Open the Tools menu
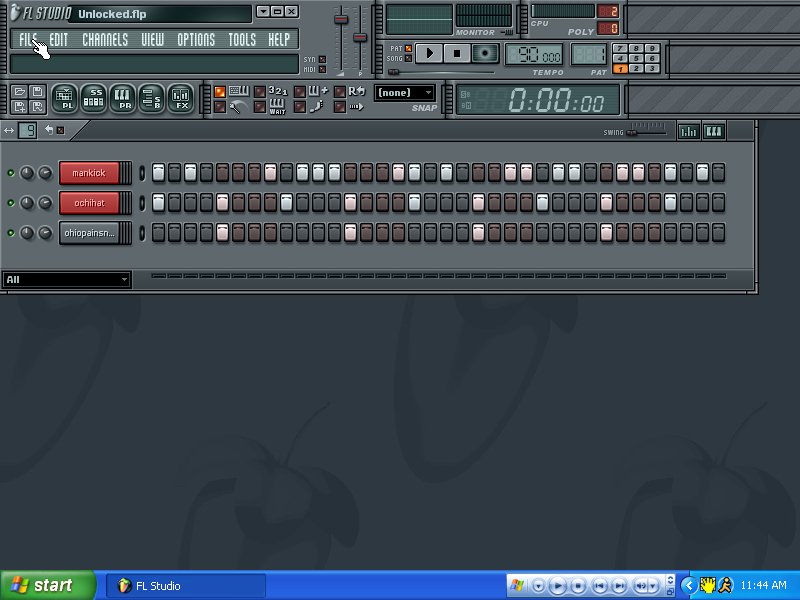The image size is (800, 600). [242, 39]
